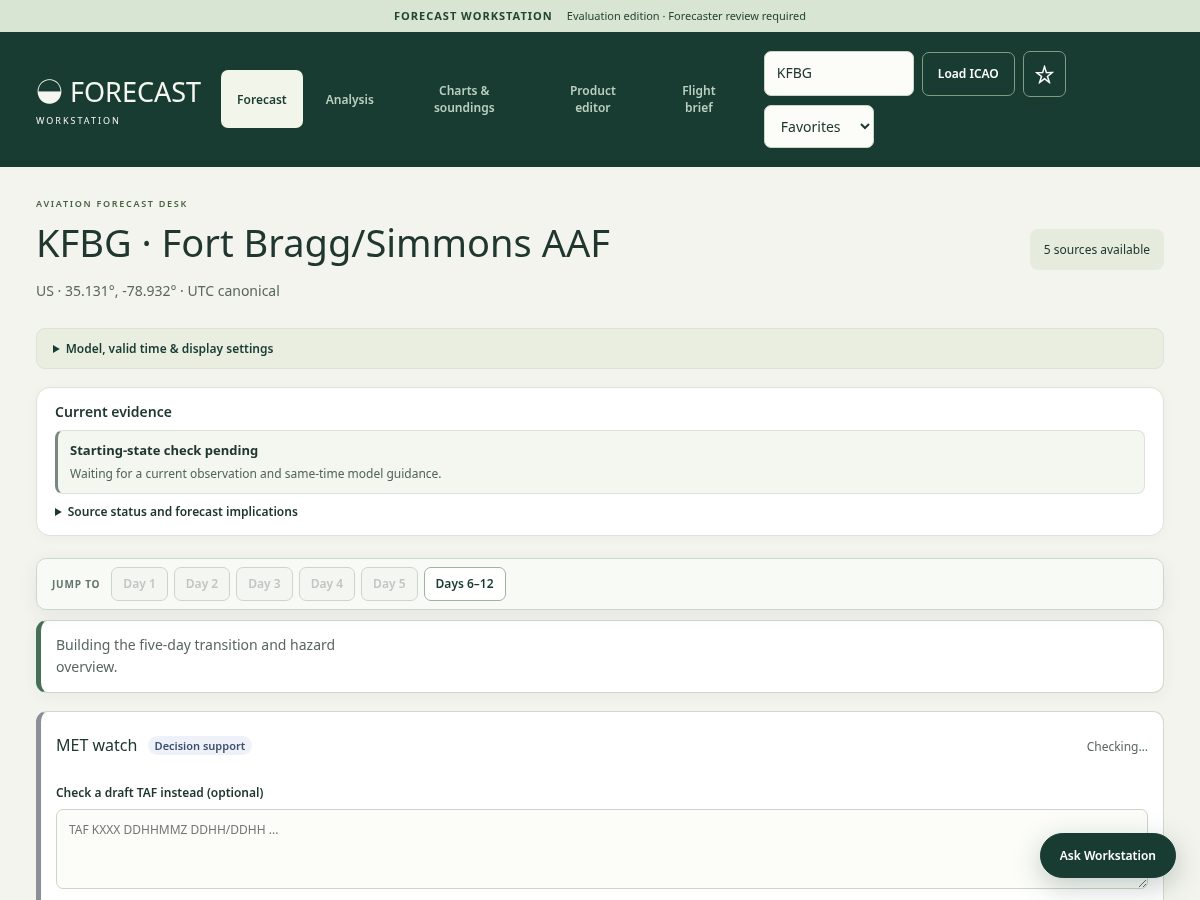Image resolution: width=1200 pixels, height=900 pixels.
Task: Click the Decision support badge
Action: (x=200, y=746)
